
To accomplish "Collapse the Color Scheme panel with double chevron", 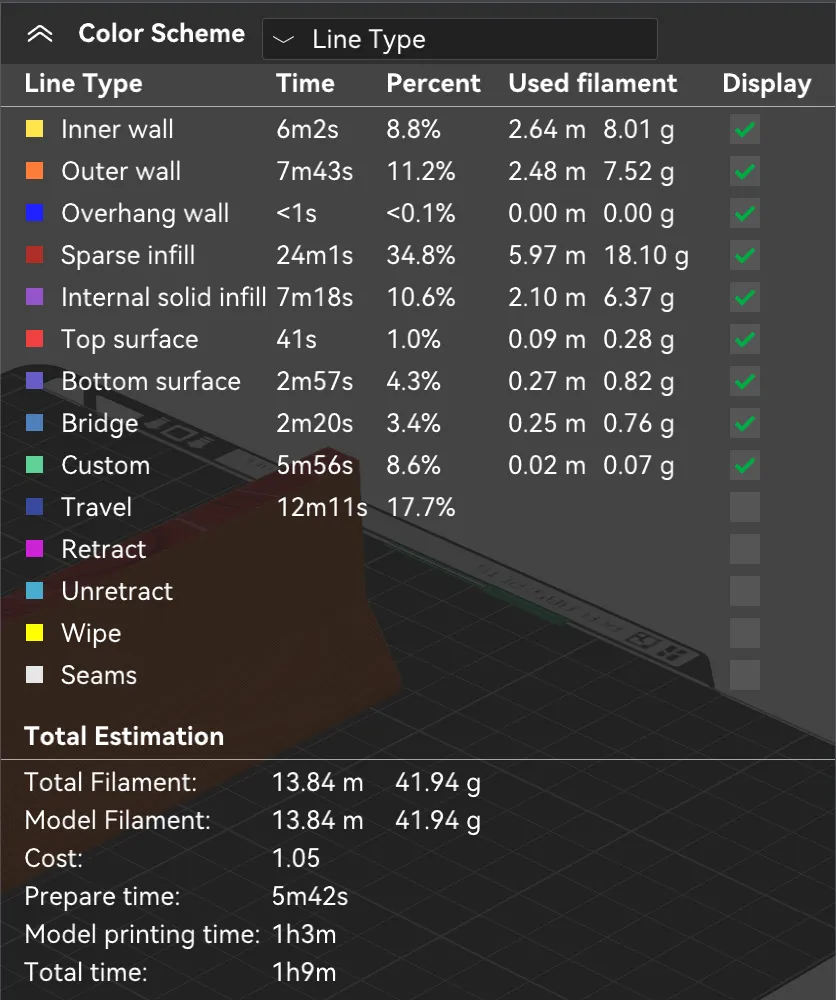I will (40, 34).
